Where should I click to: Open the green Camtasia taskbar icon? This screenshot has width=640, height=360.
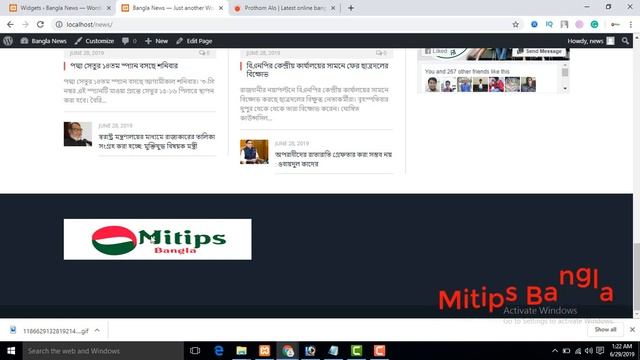(x=356, y=351)
